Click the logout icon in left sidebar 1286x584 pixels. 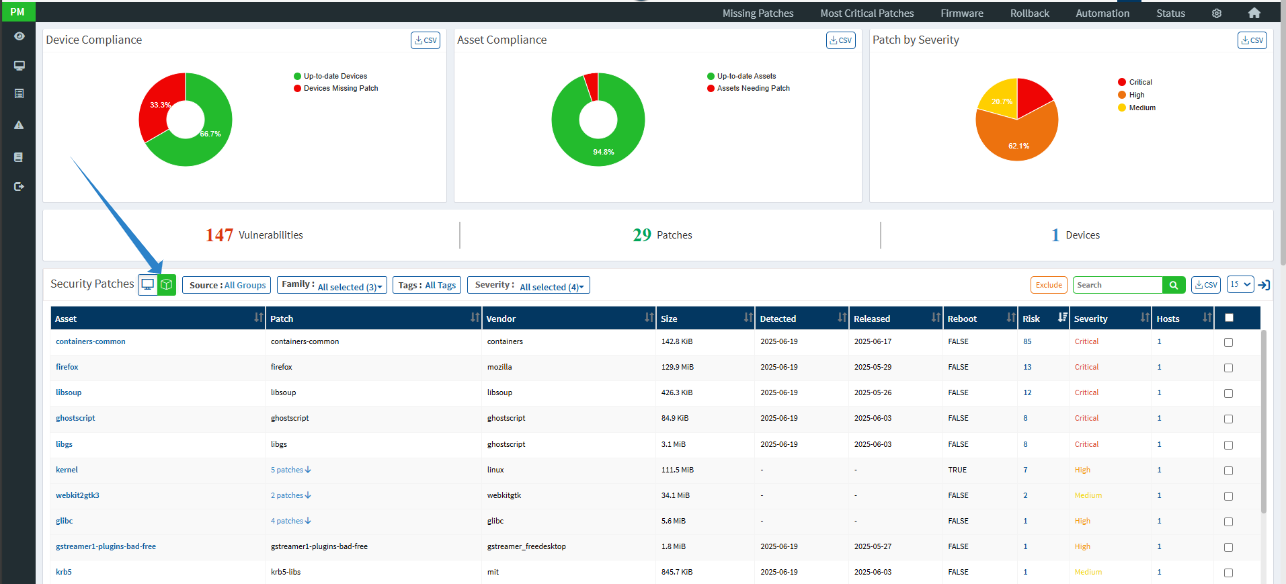pos(18,186)
